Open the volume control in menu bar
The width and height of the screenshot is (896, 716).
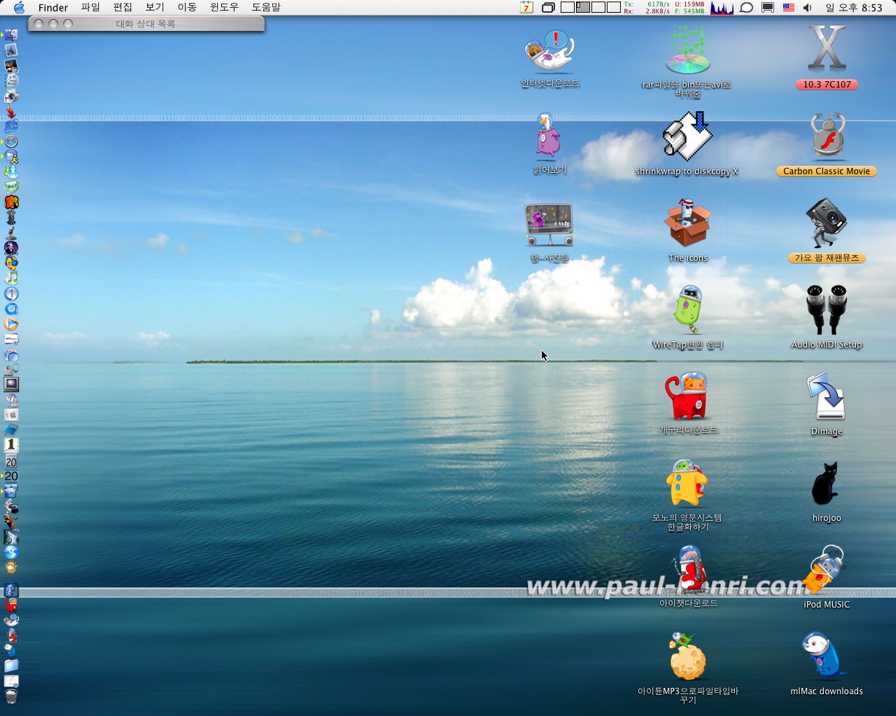(808, 8)
